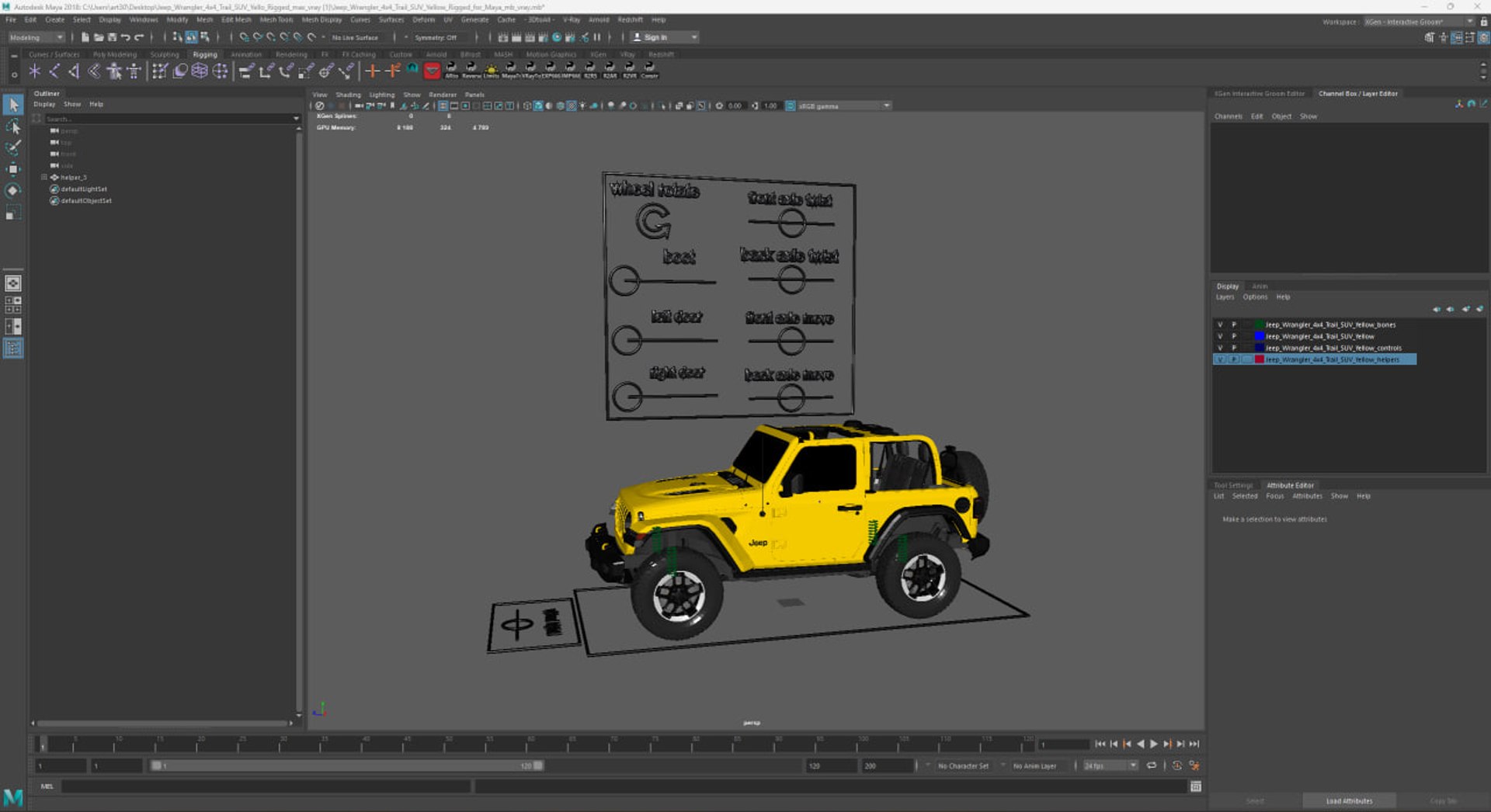Switch to the Animation shelf tab
Viewport: 1491px width, 812px height.
tap(246, 54)
